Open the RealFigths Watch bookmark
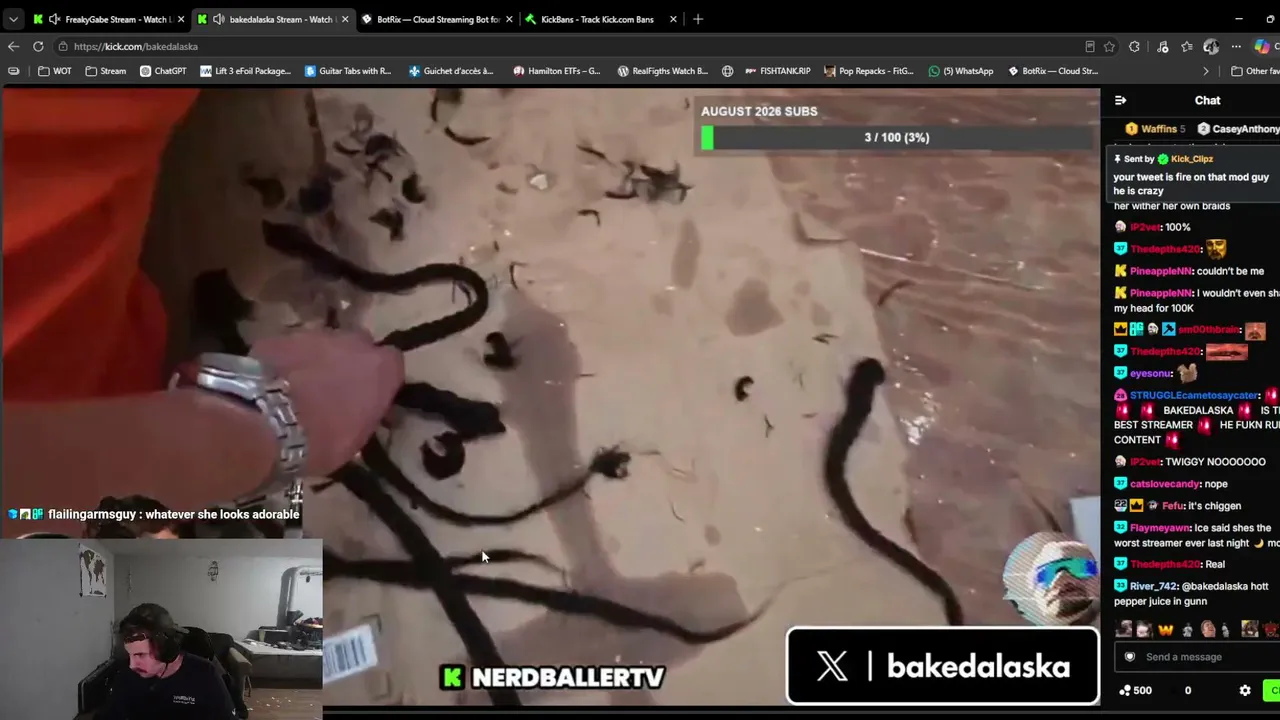Screen dimensions: 1280x720 662,71
